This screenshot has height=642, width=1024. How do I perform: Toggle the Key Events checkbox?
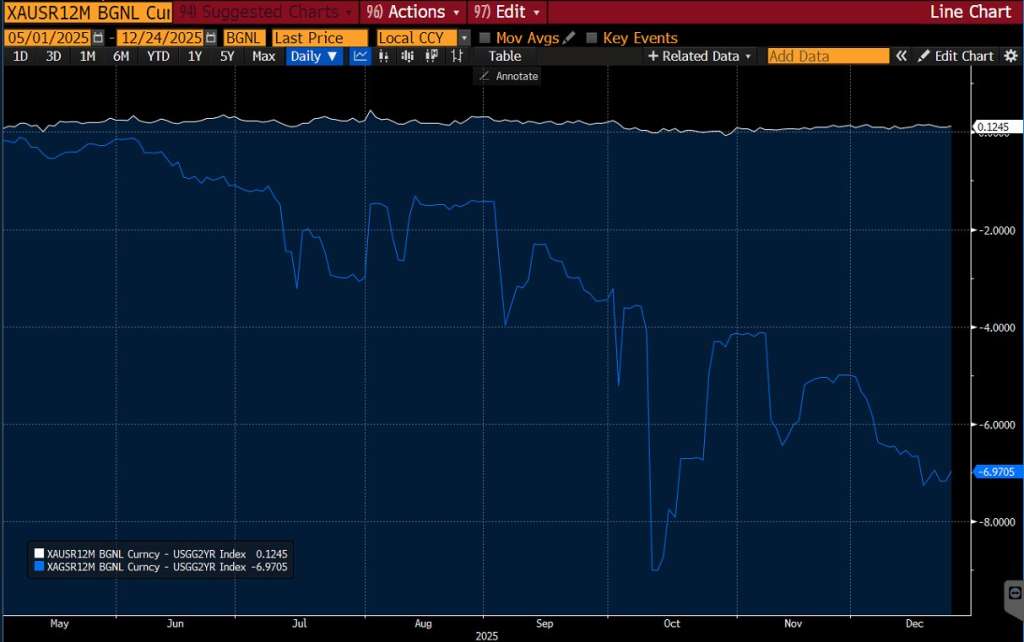coord(592,38)
